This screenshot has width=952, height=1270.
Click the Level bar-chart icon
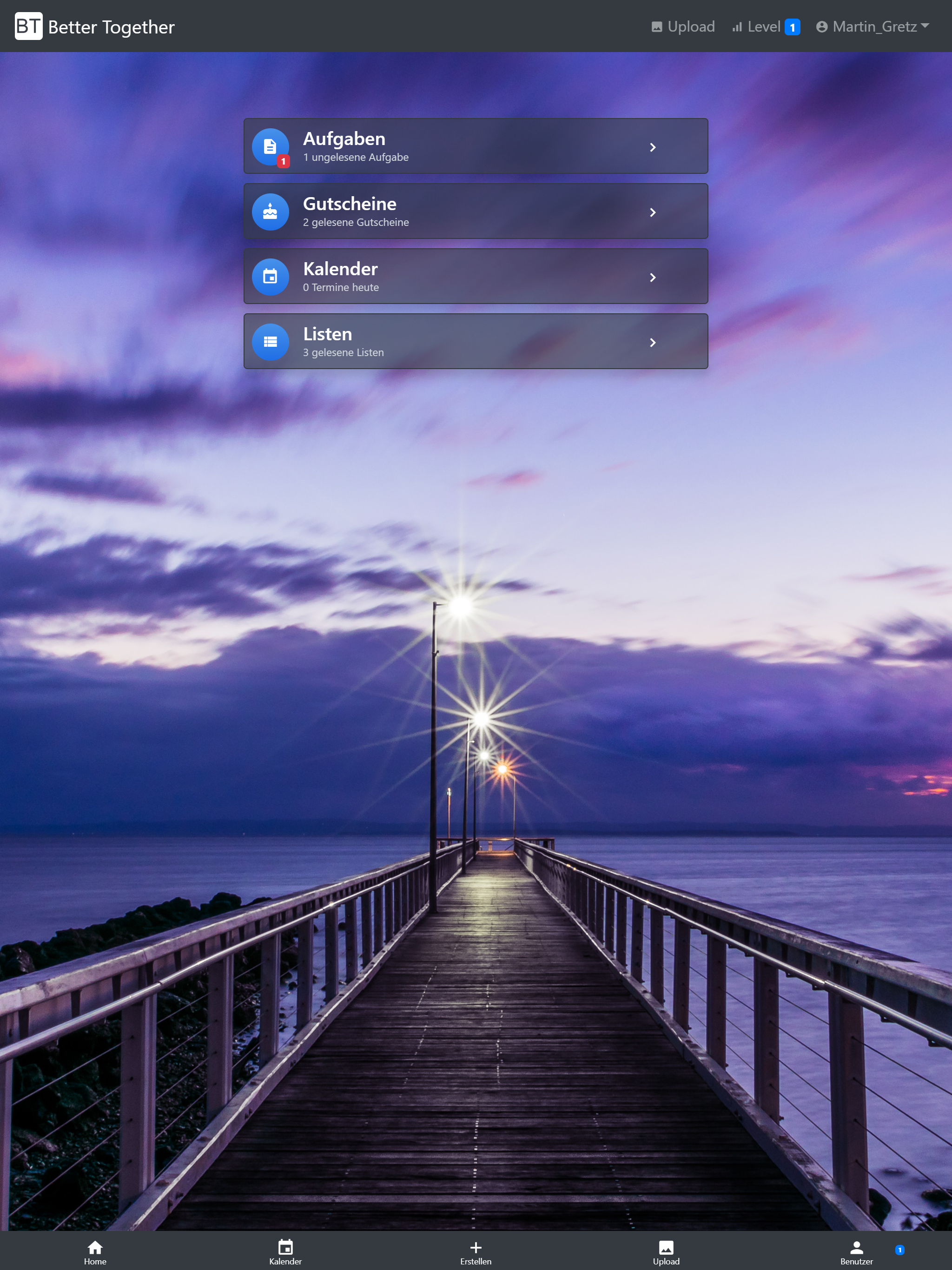pyautogui.click(x=737, y=27)
